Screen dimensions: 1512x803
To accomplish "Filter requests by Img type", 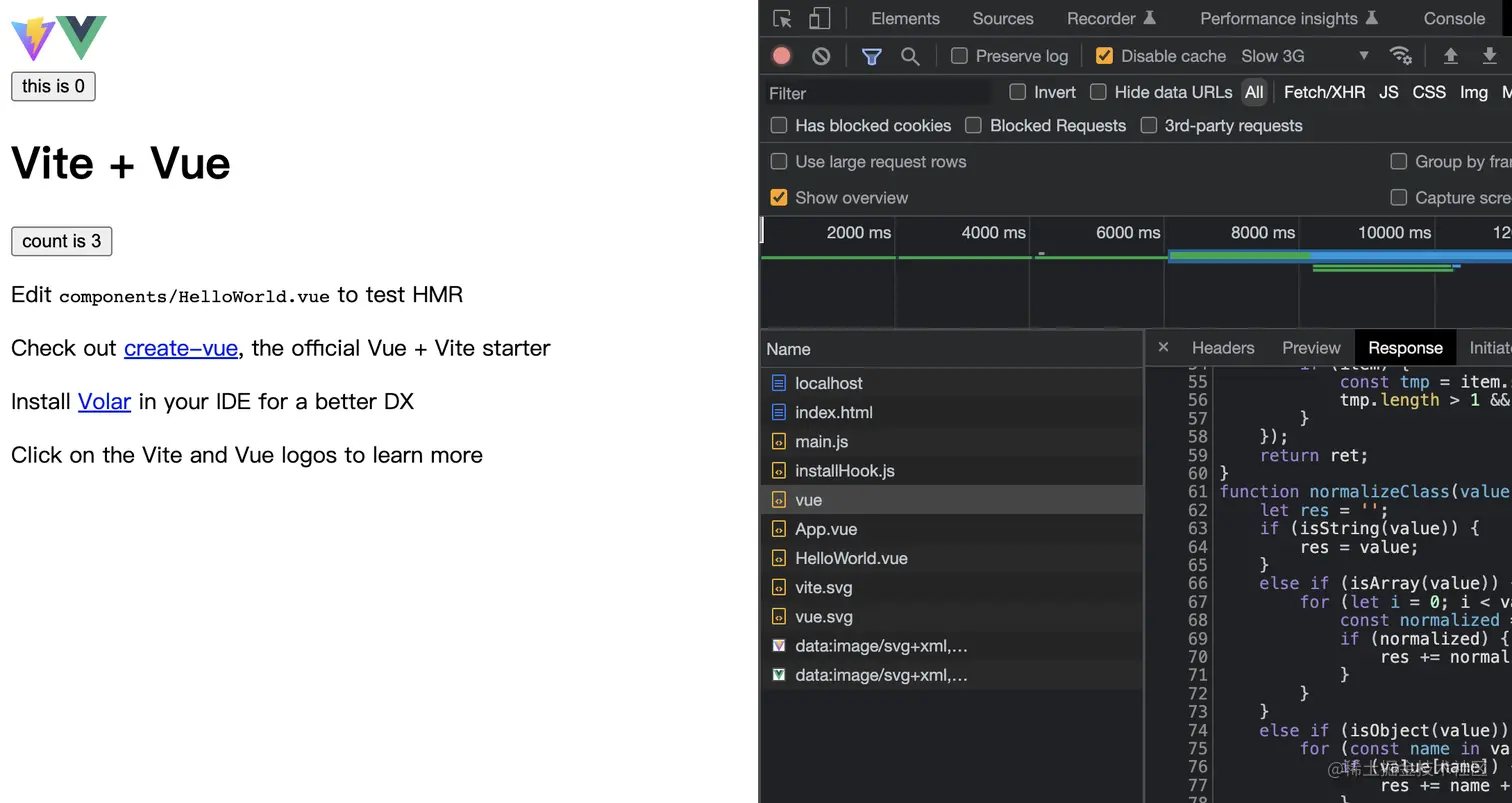I will (1473, 92).
